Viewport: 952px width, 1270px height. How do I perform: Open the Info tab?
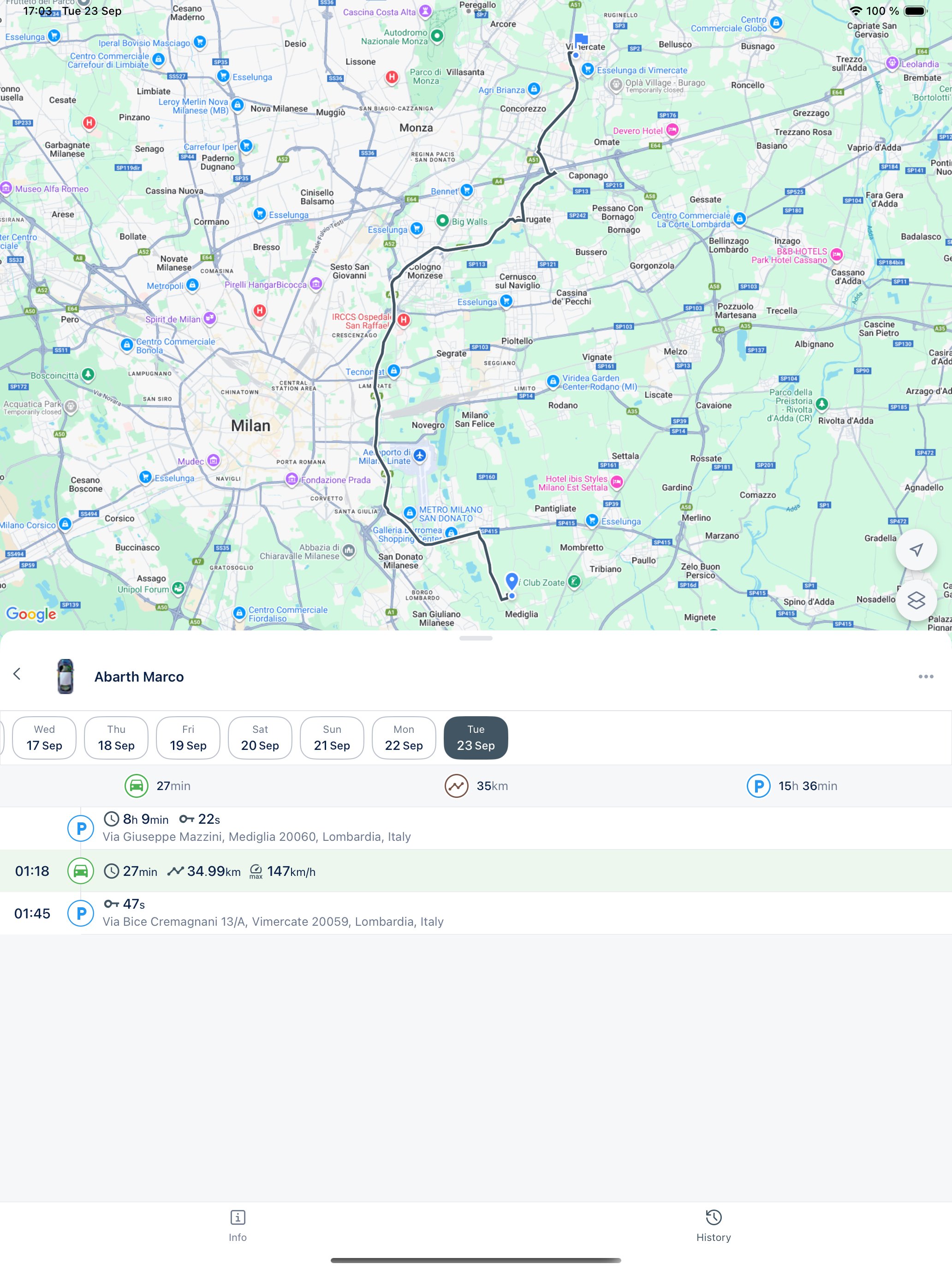tap(238, 1225)
